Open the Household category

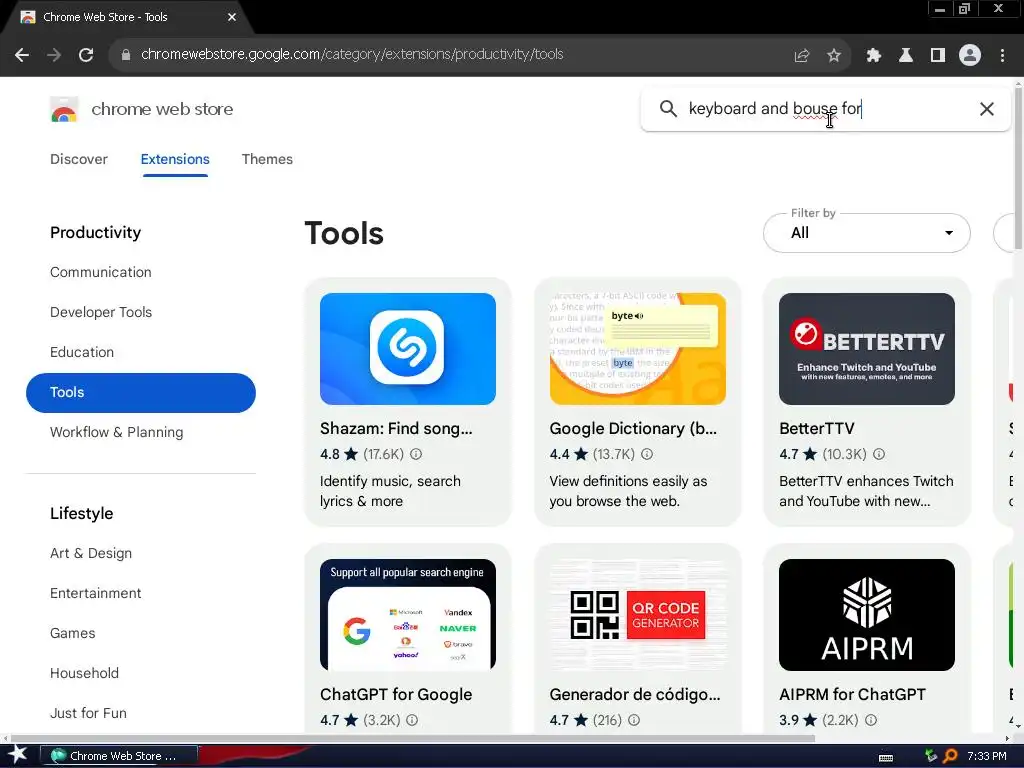click(x=84, y=673)
